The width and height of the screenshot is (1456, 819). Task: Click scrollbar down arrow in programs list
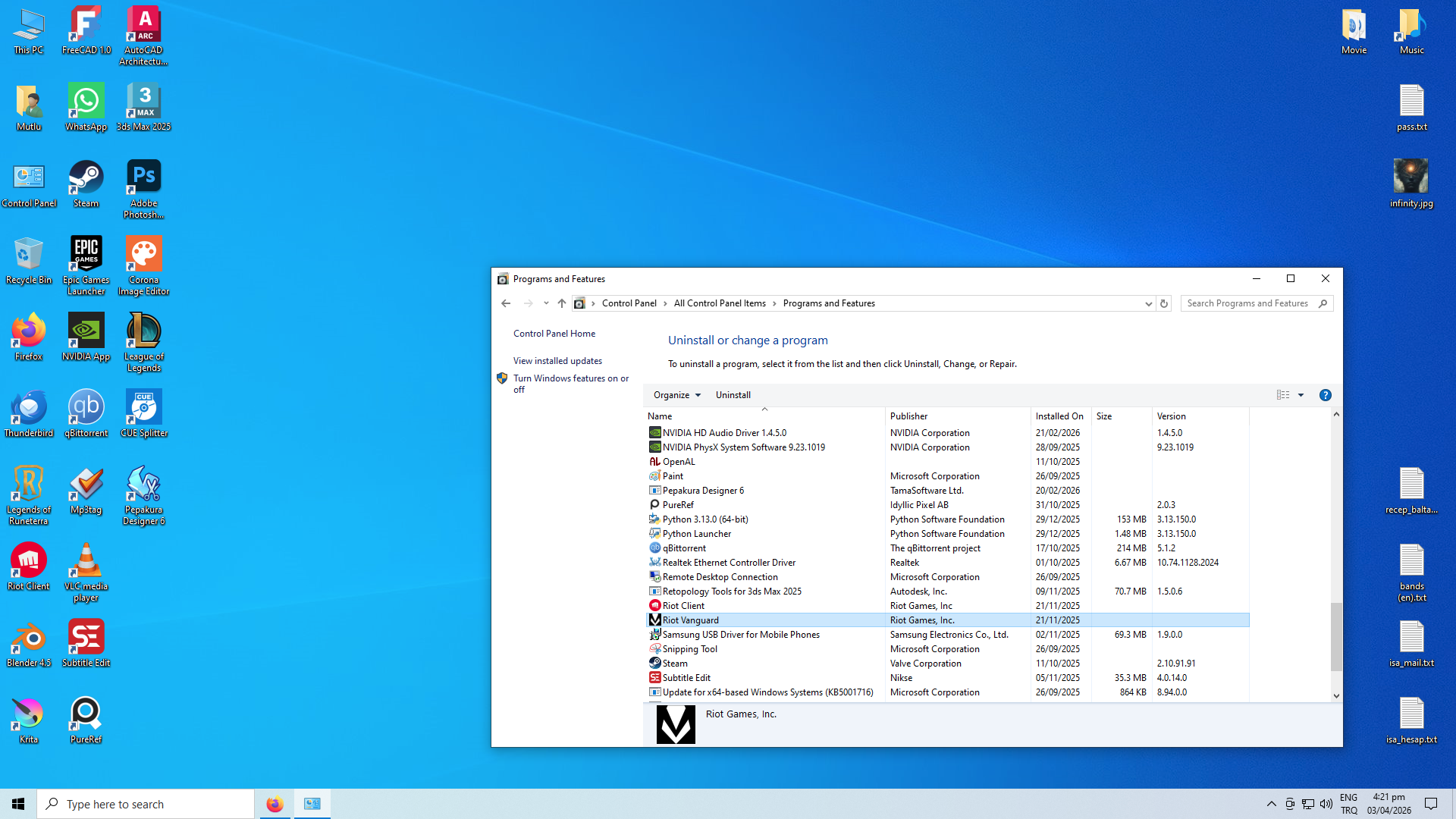pyautogui.click(x=1336, y=695)
